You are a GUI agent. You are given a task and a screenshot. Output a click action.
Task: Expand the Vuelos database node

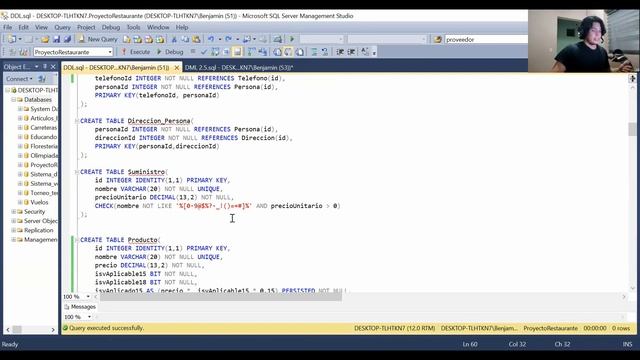[x=20, y=202]
